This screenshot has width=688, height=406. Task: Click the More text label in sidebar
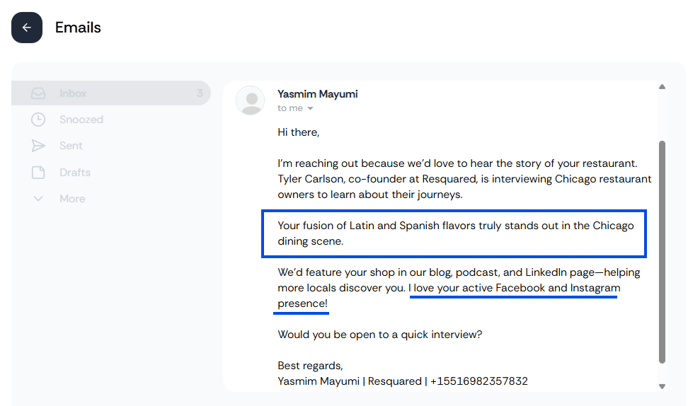point(72,199)
